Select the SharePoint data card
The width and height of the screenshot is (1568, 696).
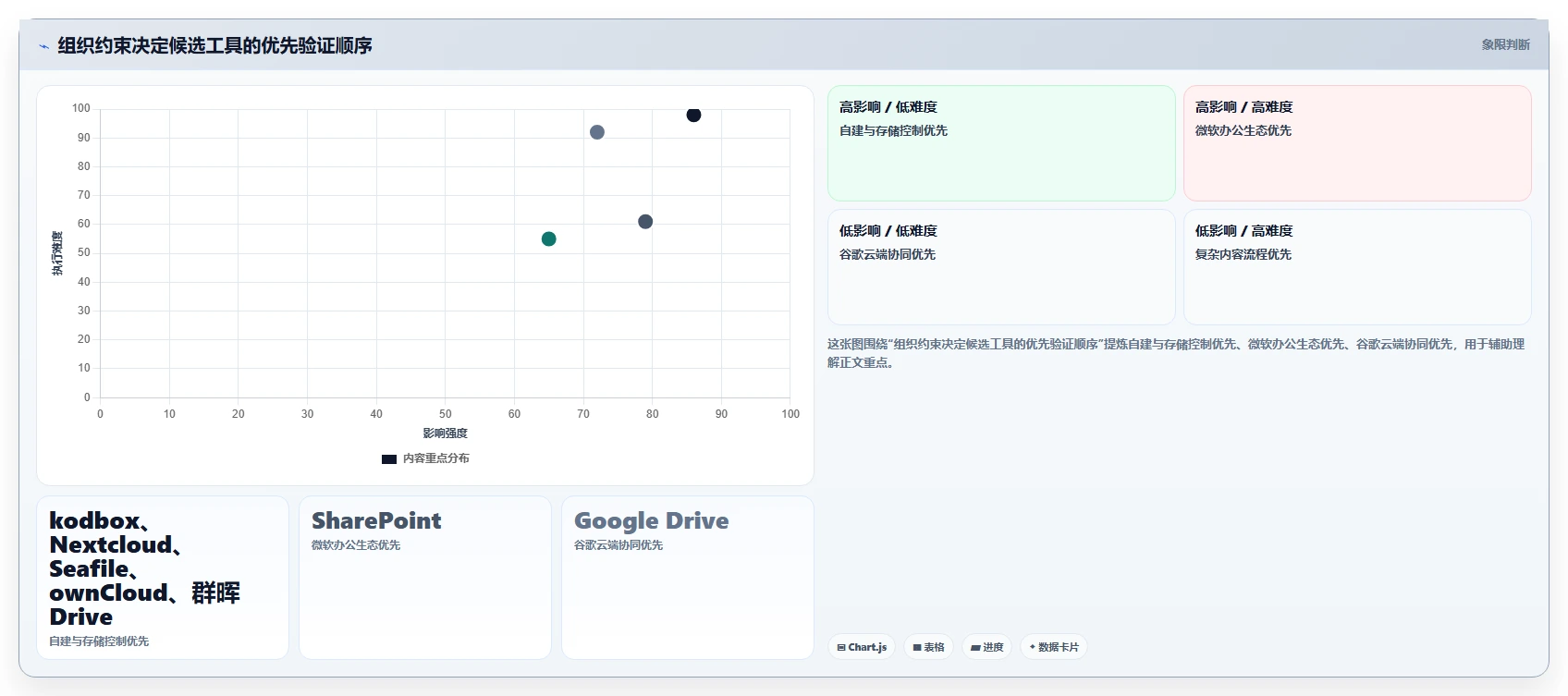[x=425, y=578]
